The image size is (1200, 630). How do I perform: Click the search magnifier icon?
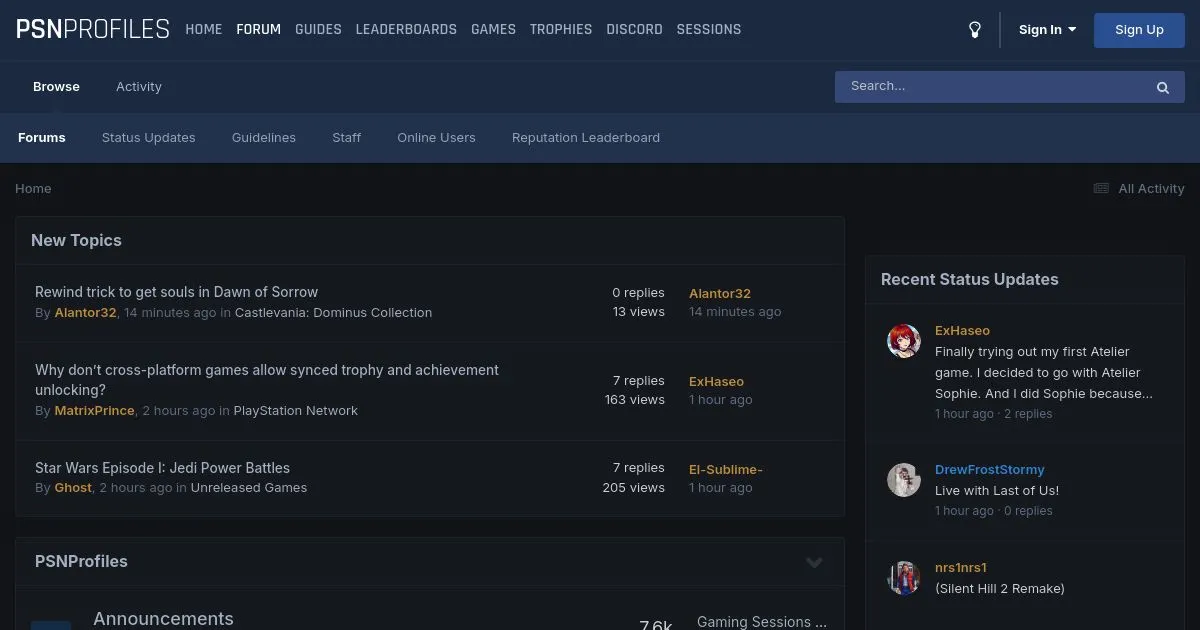(1163, 88)
